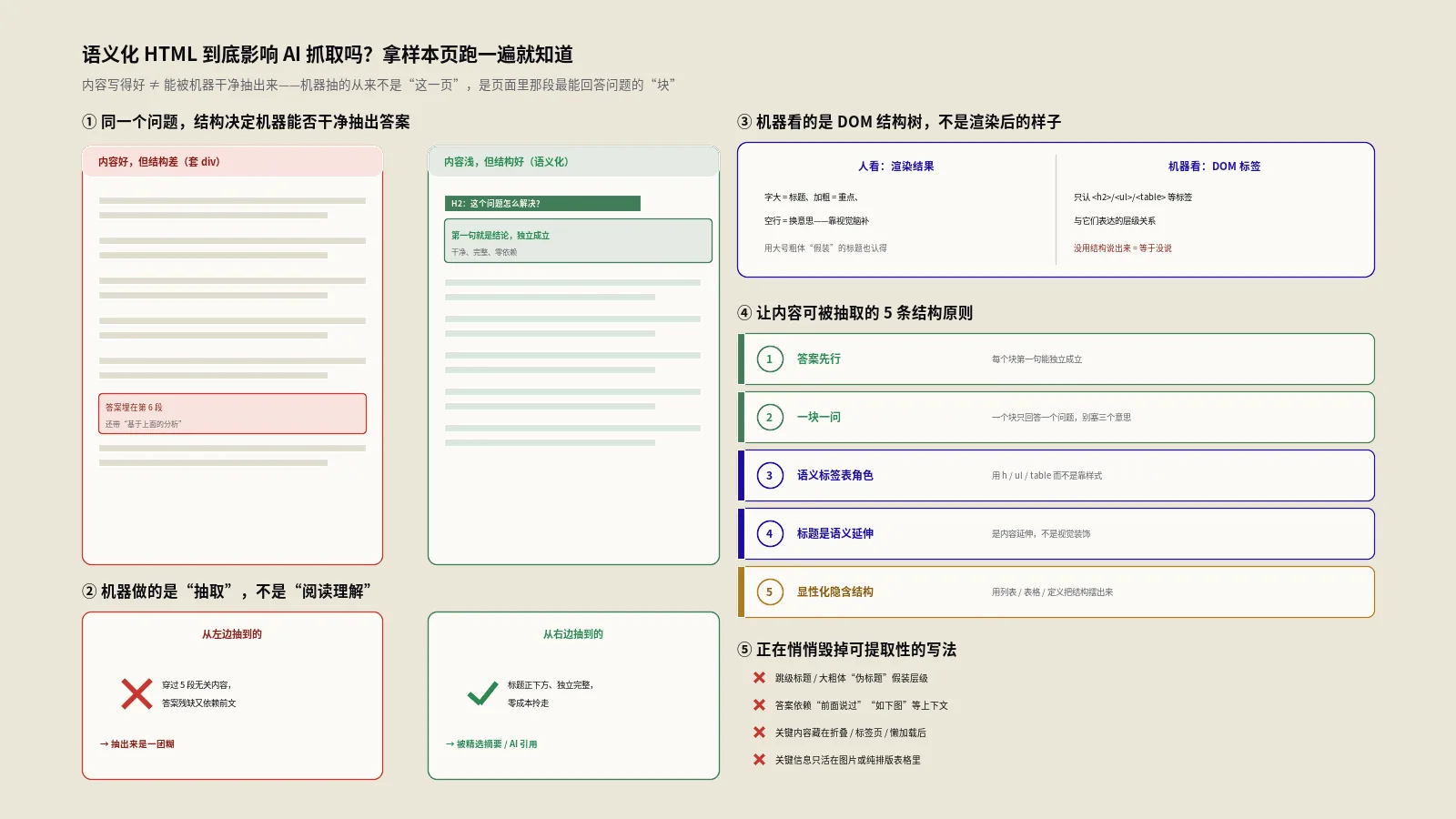
Task: Click the text 一块一问
Action: [819, 418]
